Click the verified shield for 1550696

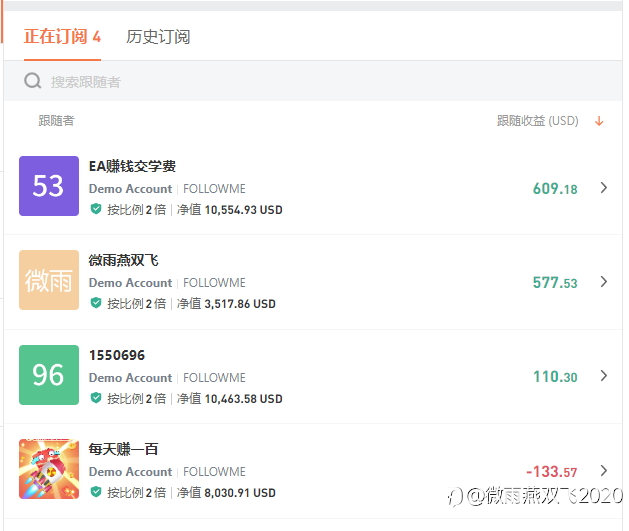click(96, 398)
